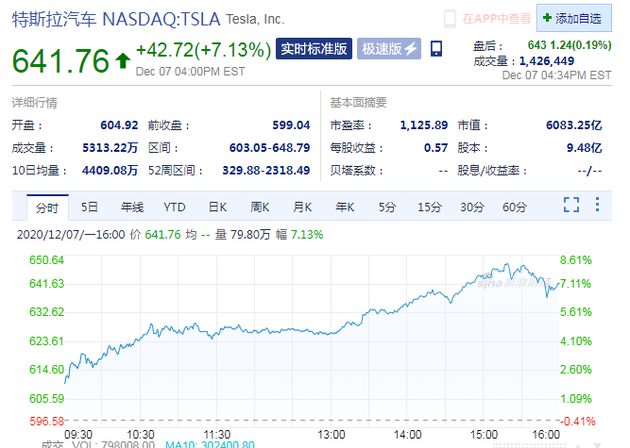This screenshot has height=448, width=630.
Task: Open the three-dot chart options menu
Action: pos(597,204)
